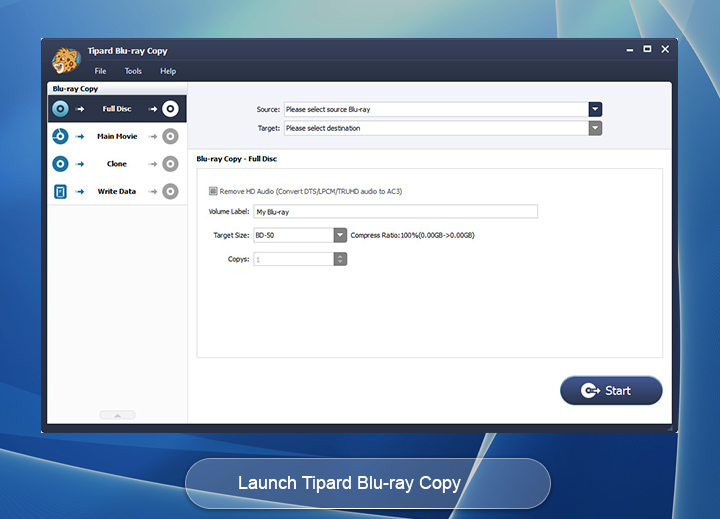Click the blue source disc icon beside Full Disc

60,109
